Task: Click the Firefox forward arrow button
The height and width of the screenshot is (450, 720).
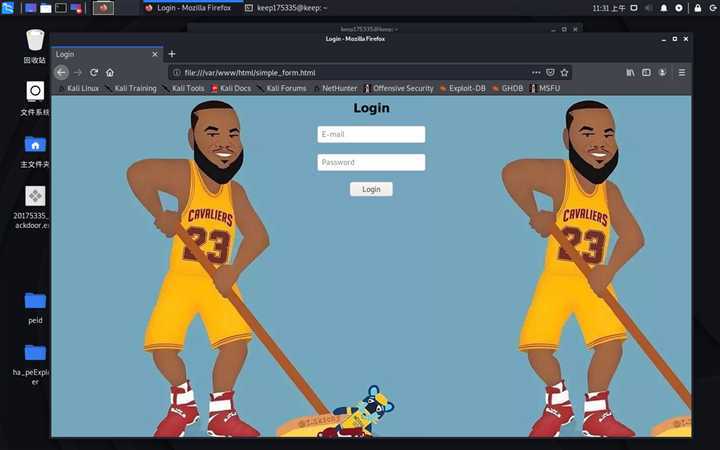Action: [x=78, y=72]
